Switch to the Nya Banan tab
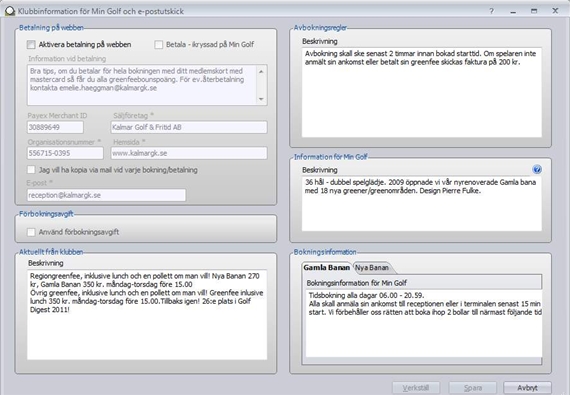Viewport: 570px width, 395px height. point(372,268)
